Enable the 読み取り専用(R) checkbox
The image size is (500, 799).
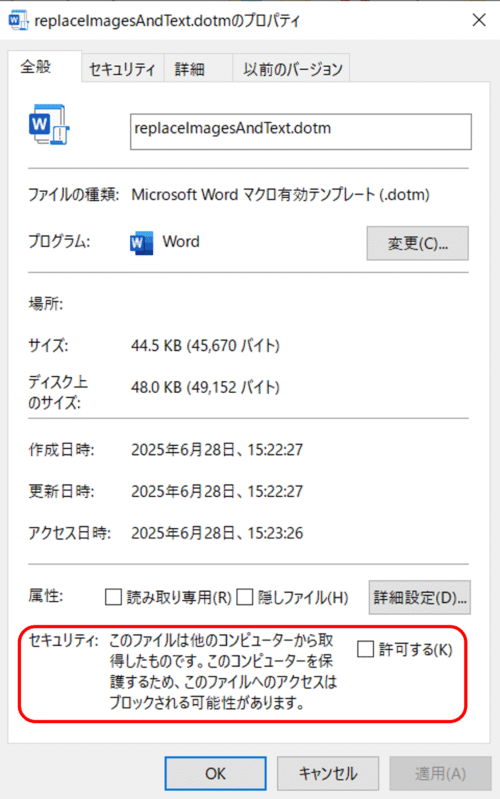tap(113, 597)
